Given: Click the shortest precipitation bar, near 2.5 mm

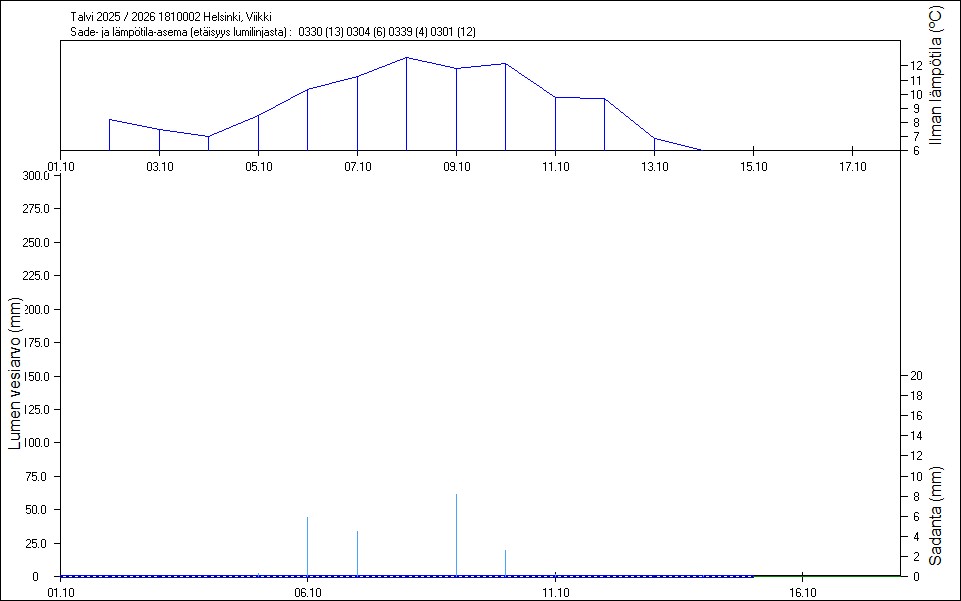Looking at the screenshot, I should pos(505,563).
